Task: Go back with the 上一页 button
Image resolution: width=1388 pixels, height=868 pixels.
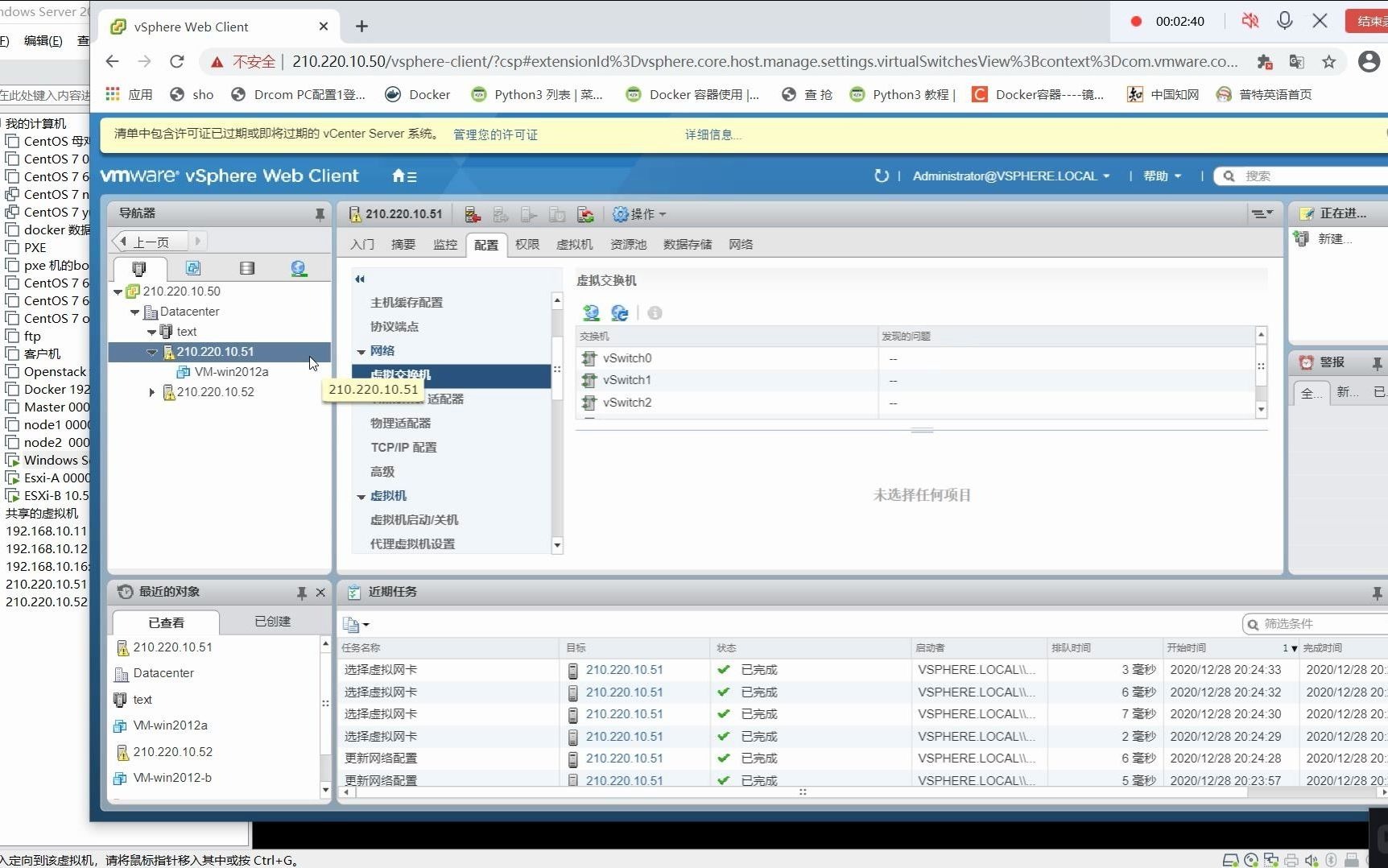Action: coord(151,241)
